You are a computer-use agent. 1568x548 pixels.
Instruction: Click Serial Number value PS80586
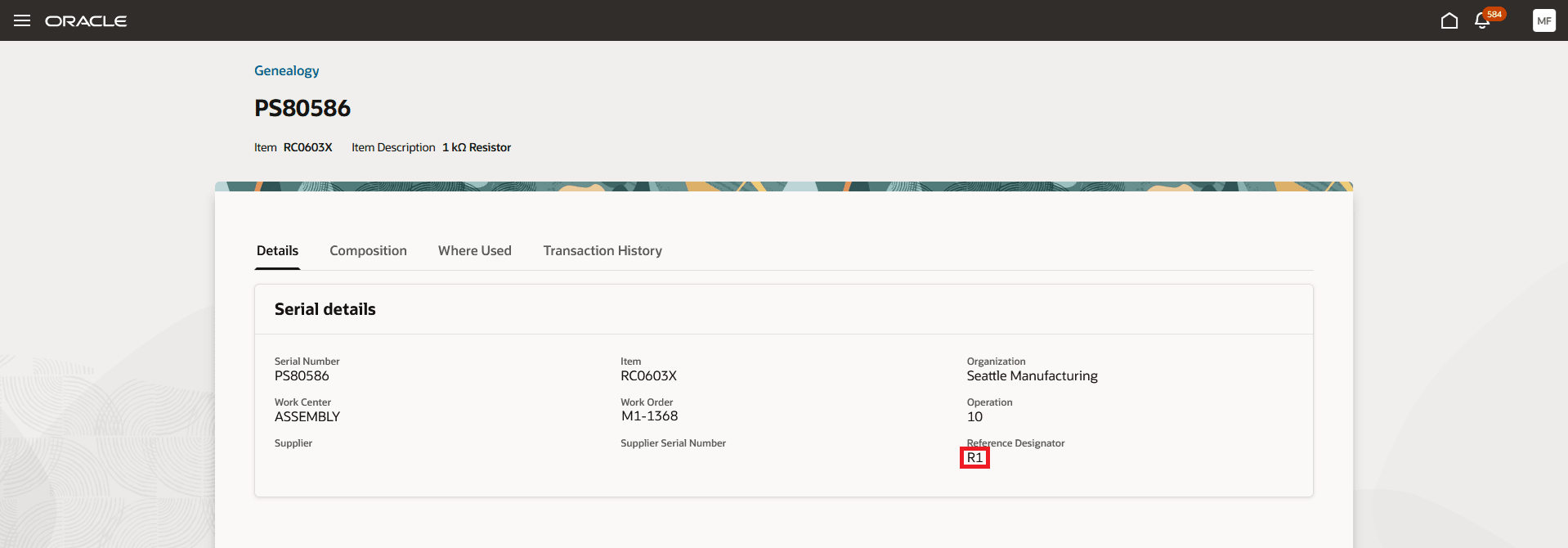(302, 376)
